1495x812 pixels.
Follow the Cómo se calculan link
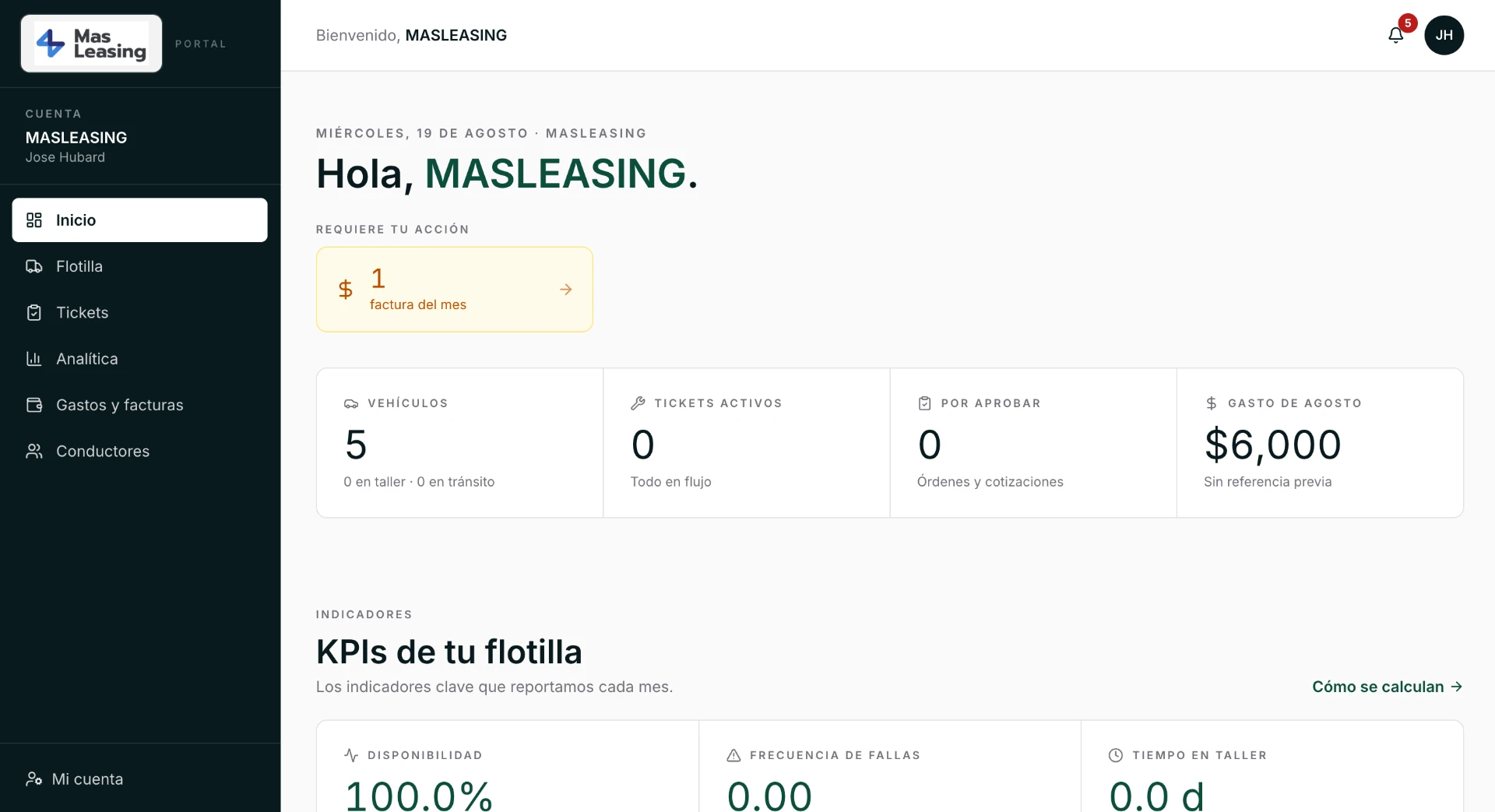(1387, 687)
